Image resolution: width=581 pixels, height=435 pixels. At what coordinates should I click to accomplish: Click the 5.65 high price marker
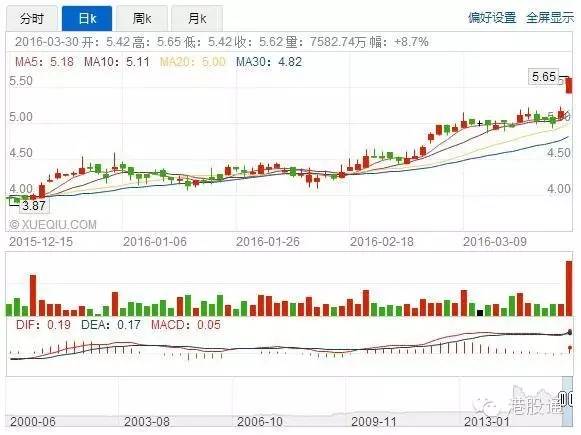543,77
